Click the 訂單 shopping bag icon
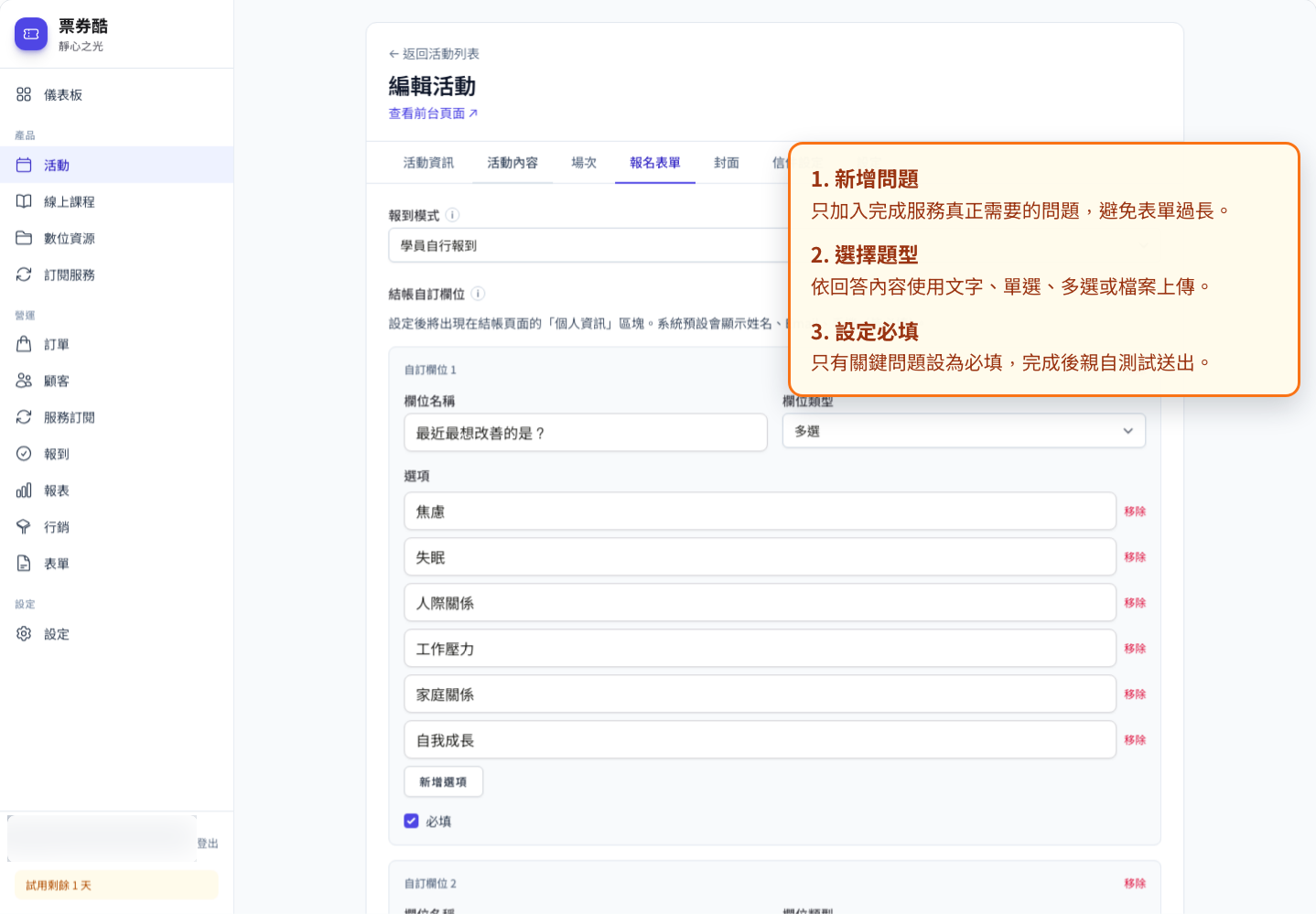1316x914 pixels. pos(24,344)
